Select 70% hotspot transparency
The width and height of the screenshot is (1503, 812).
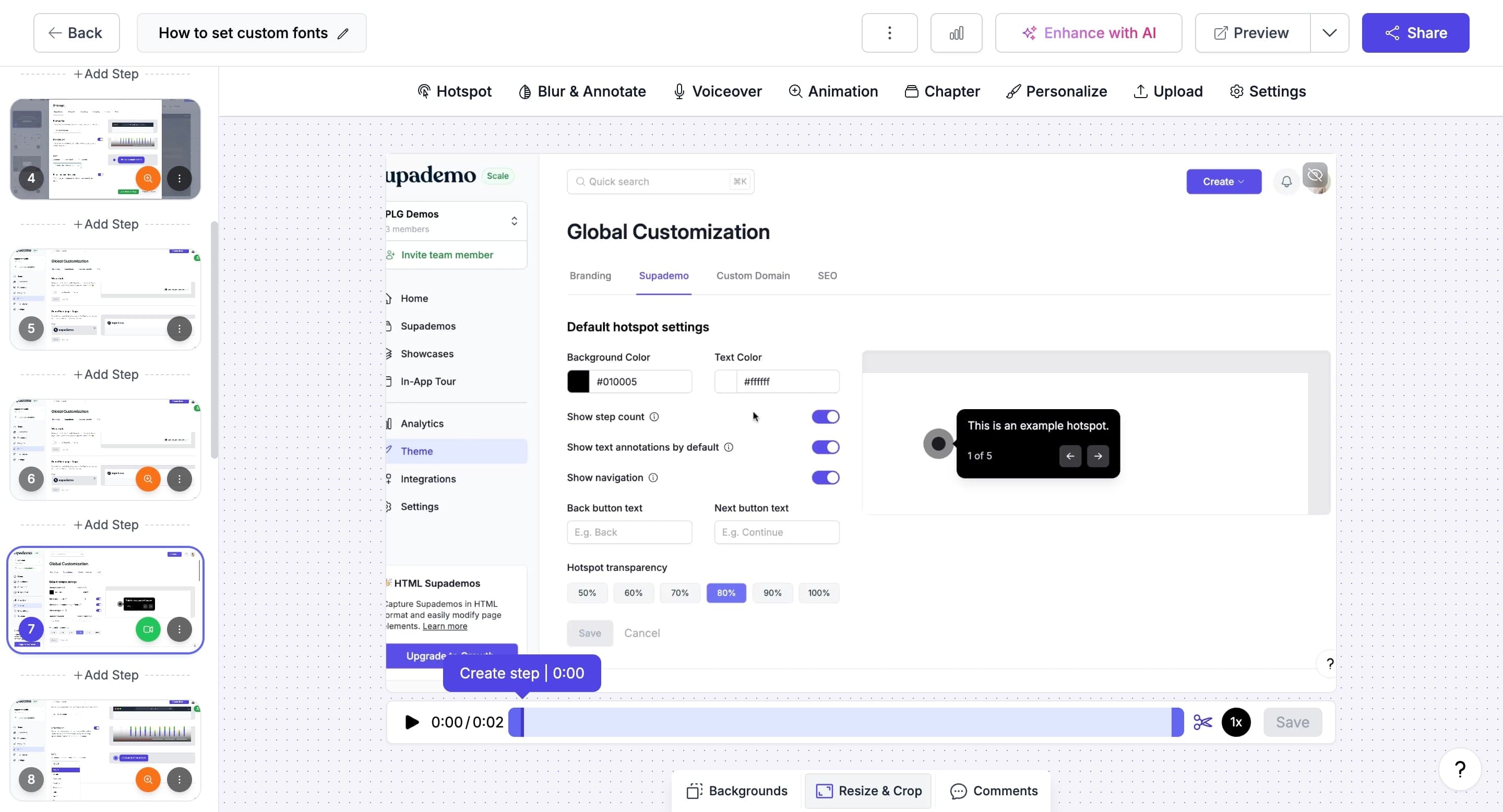679,593
